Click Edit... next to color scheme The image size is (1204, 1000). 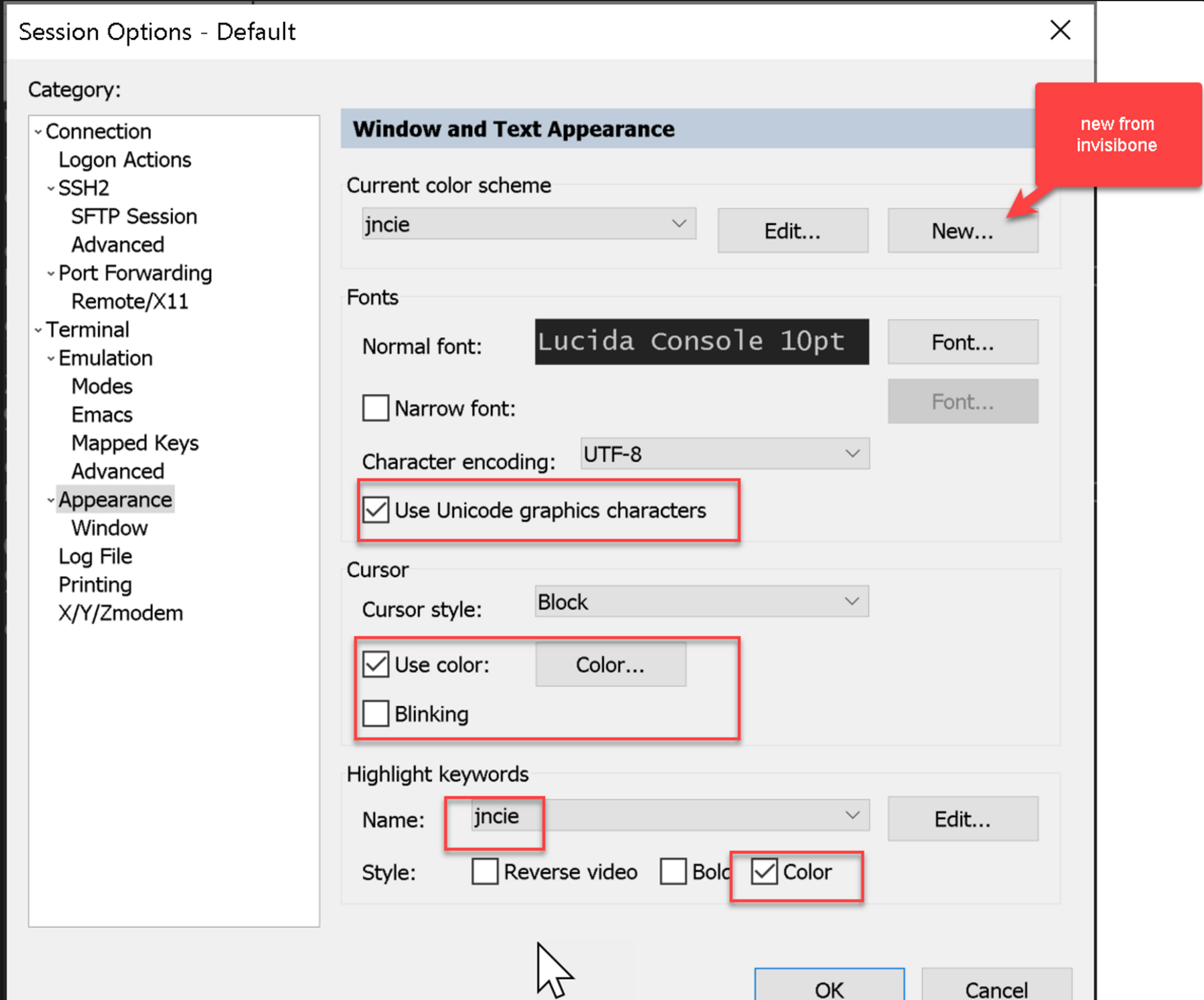pyautogui.click(x=792, y=231)
